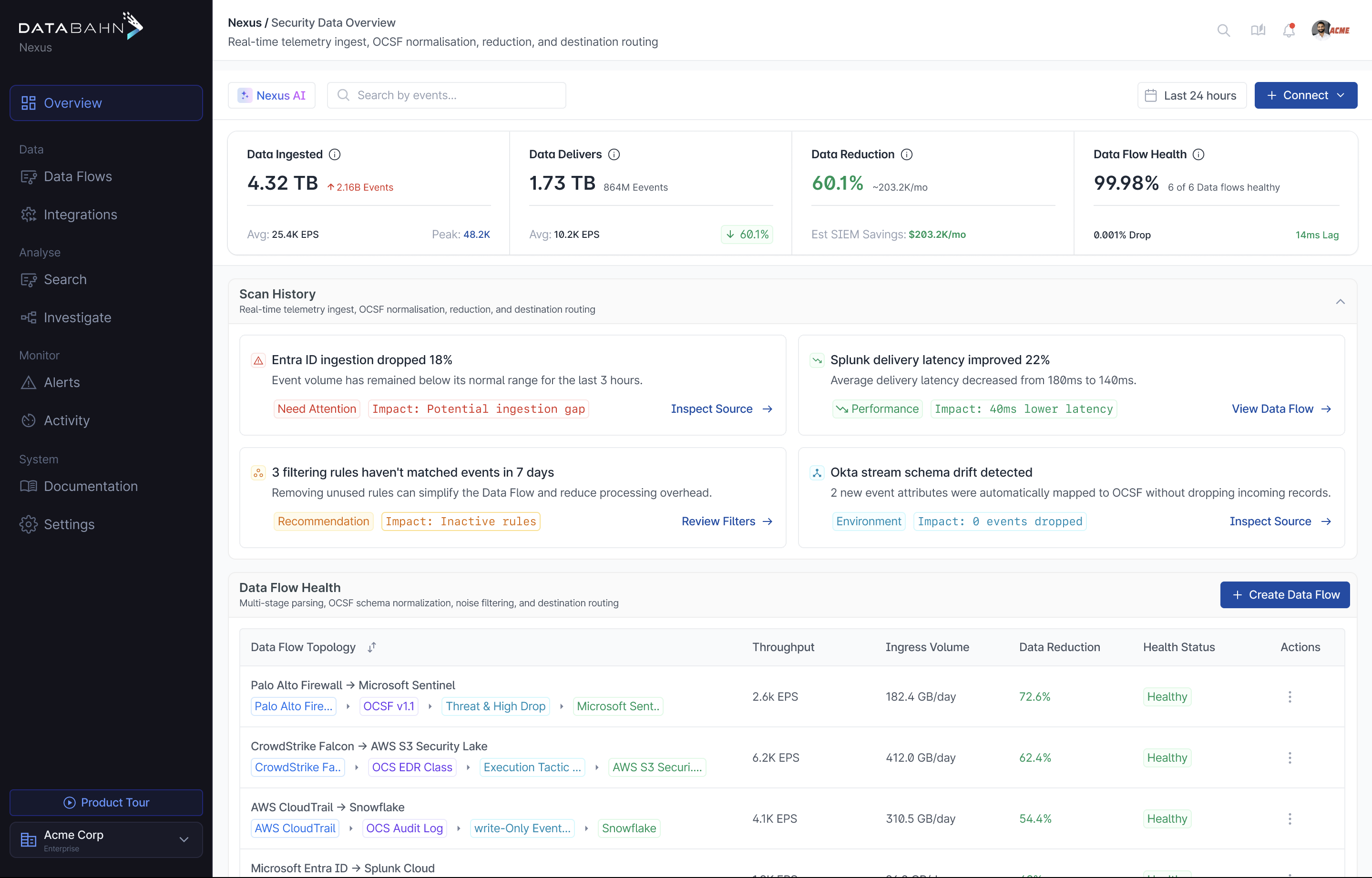Screen dimensions: 1372x878
Task: Click the AWS CloudTrail source chip
Action: coord(295,828)
